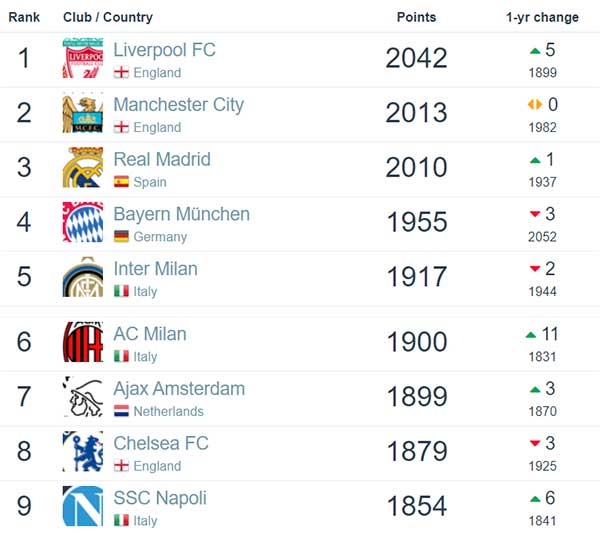
Task: Click the Germany country link
Action: [160, 237]
